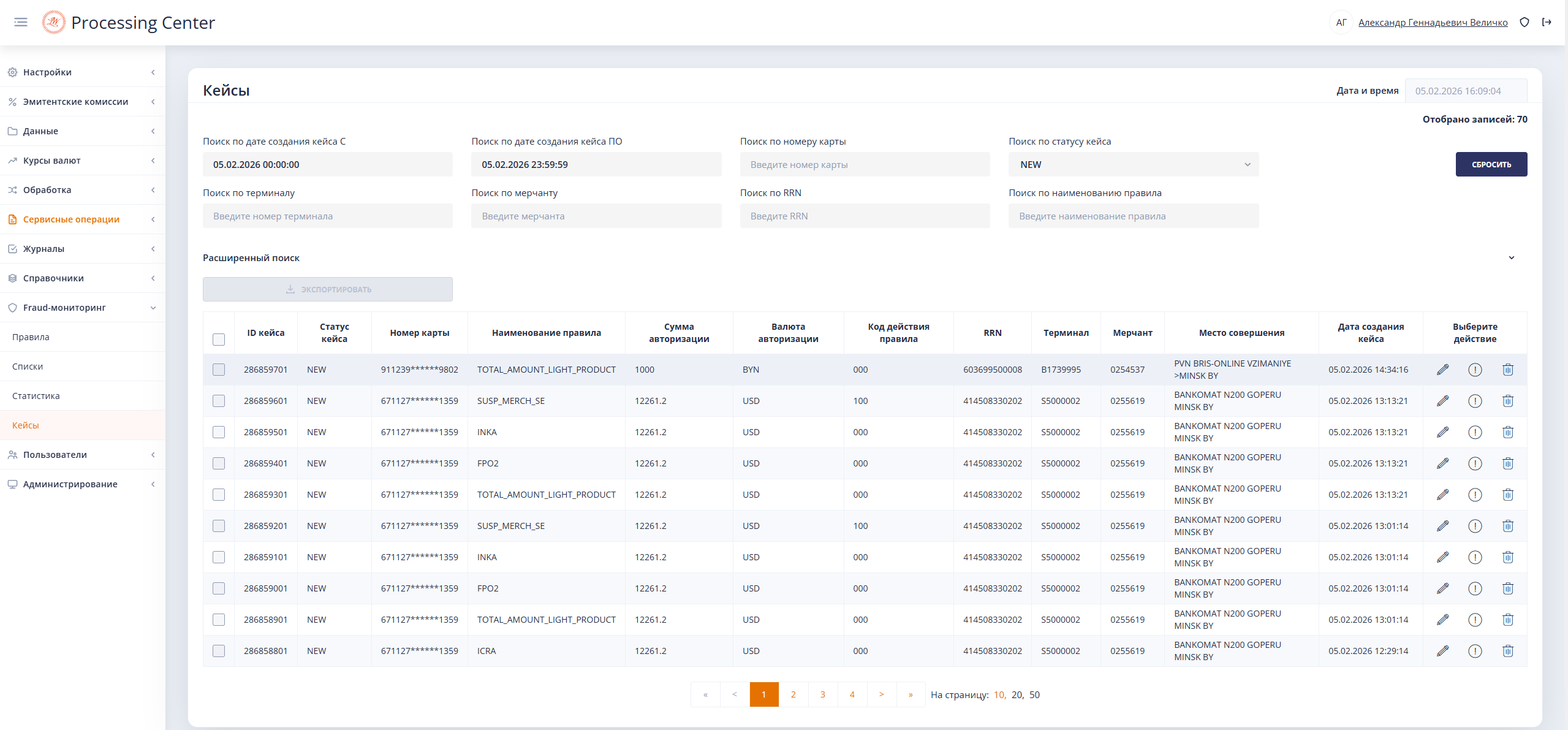Expand the Расширенный поиск section
Viewport: 1568px width, 730px height.
pos(1511,258)
